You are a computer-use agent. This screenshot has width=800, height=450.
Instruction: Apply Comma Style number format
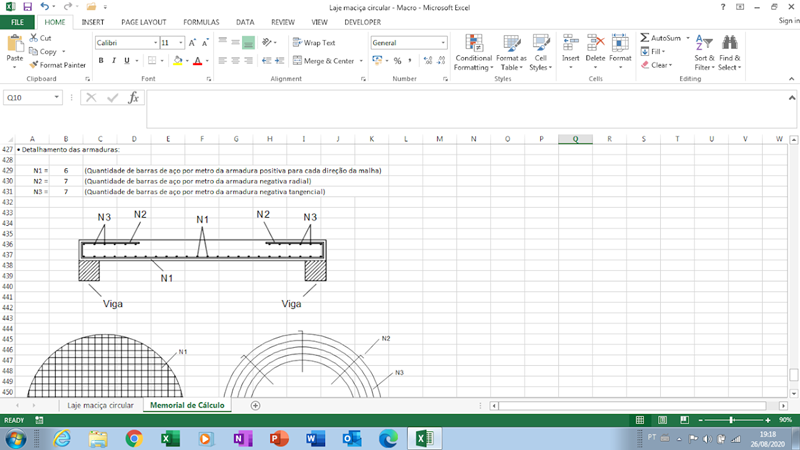pos(410,61)
